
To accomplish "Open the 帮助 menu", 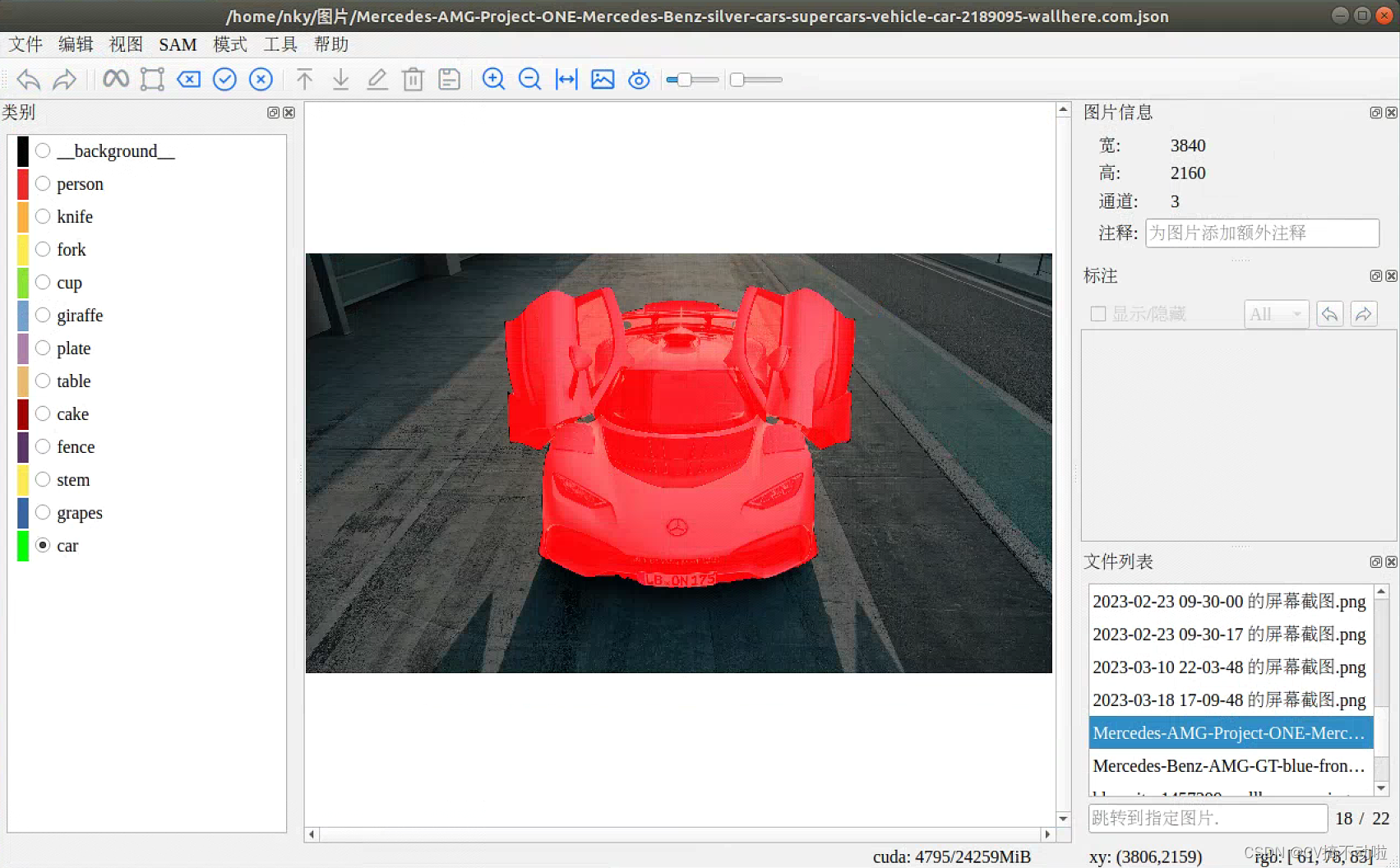I will (x=331, y=44).
